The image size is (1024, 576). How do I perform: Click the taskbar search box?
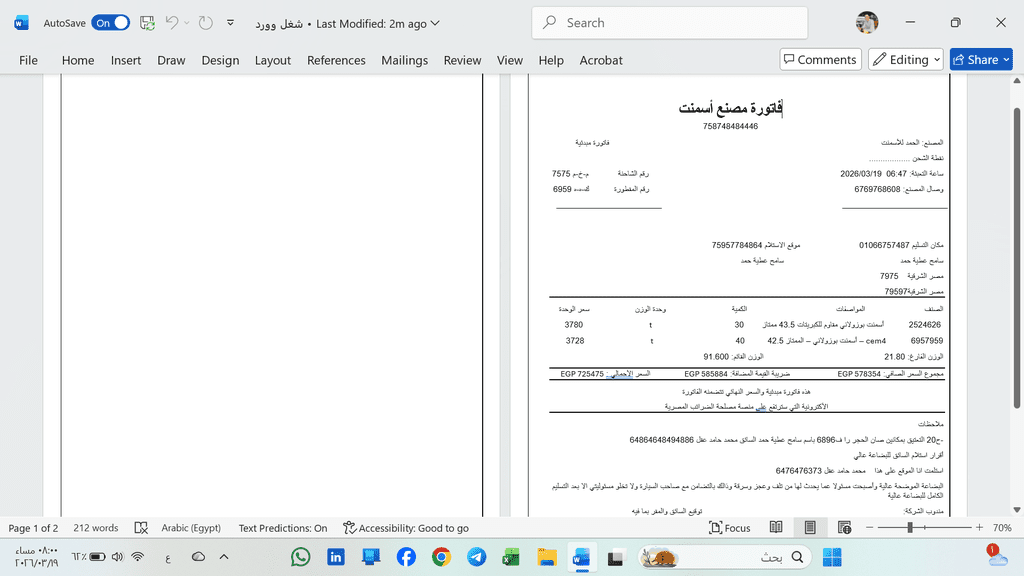(724, 557)
